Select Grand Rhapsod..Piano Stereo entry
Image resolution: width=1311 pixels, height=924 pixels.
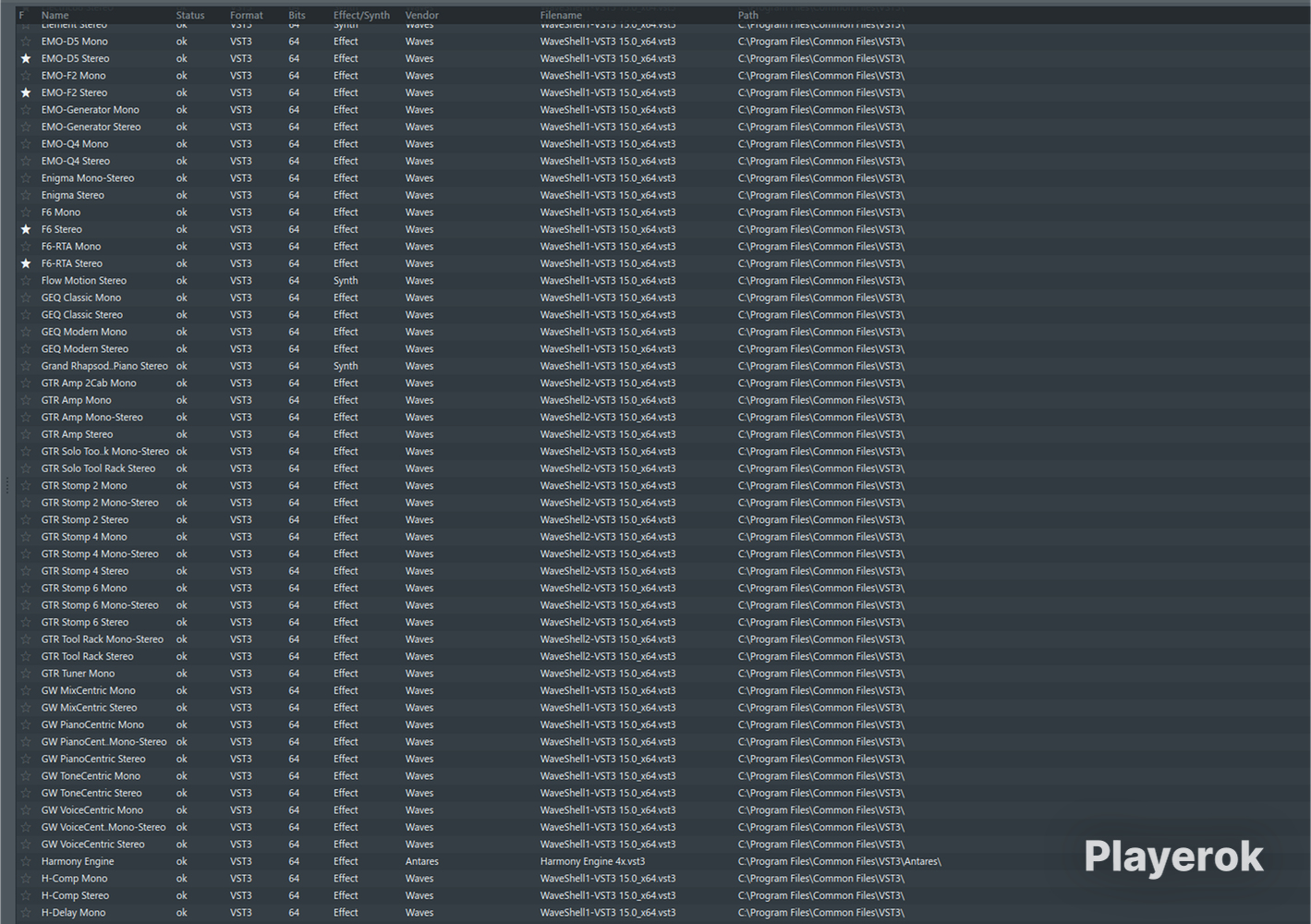pyautogui.click(x=104, y=366)
